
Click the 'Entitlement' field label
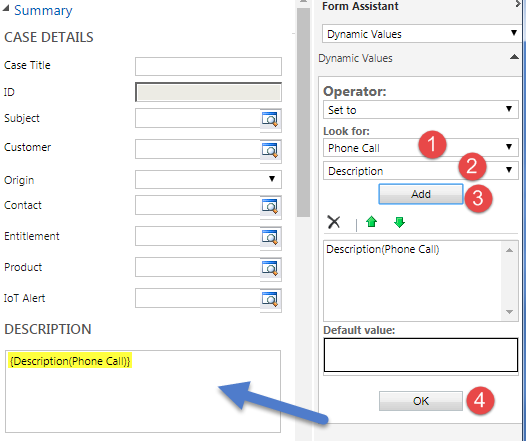32,236
